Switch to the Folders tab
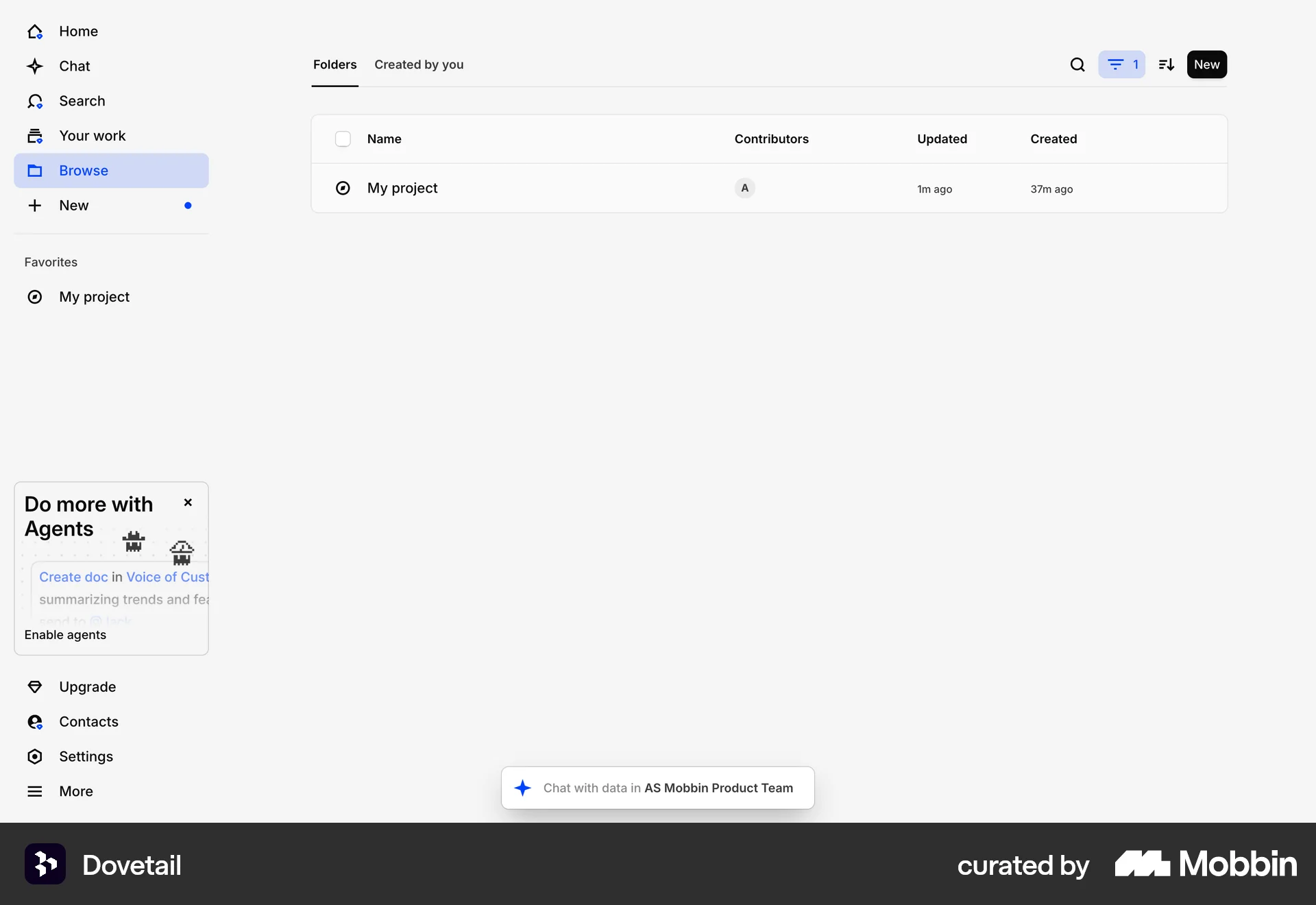 click(x=334, y=64)
